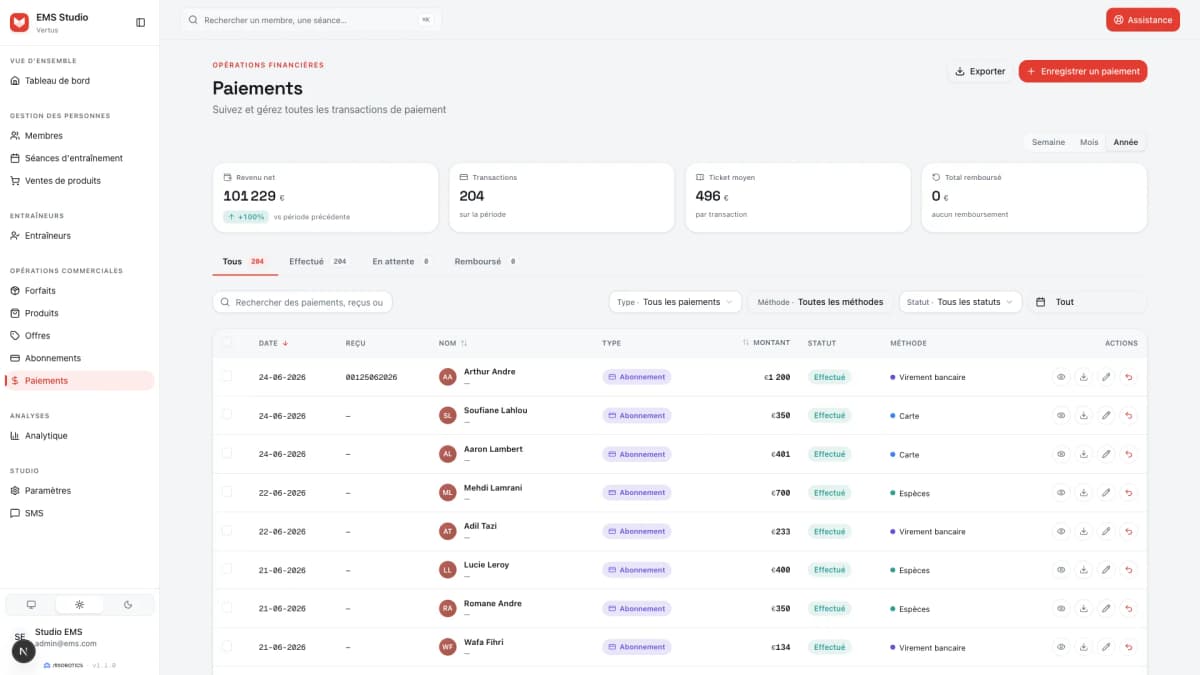The image size is (1200, 675).
Task: Check the Soufiane Lahlou row checkbox
Action: click(x=227, y=414)
